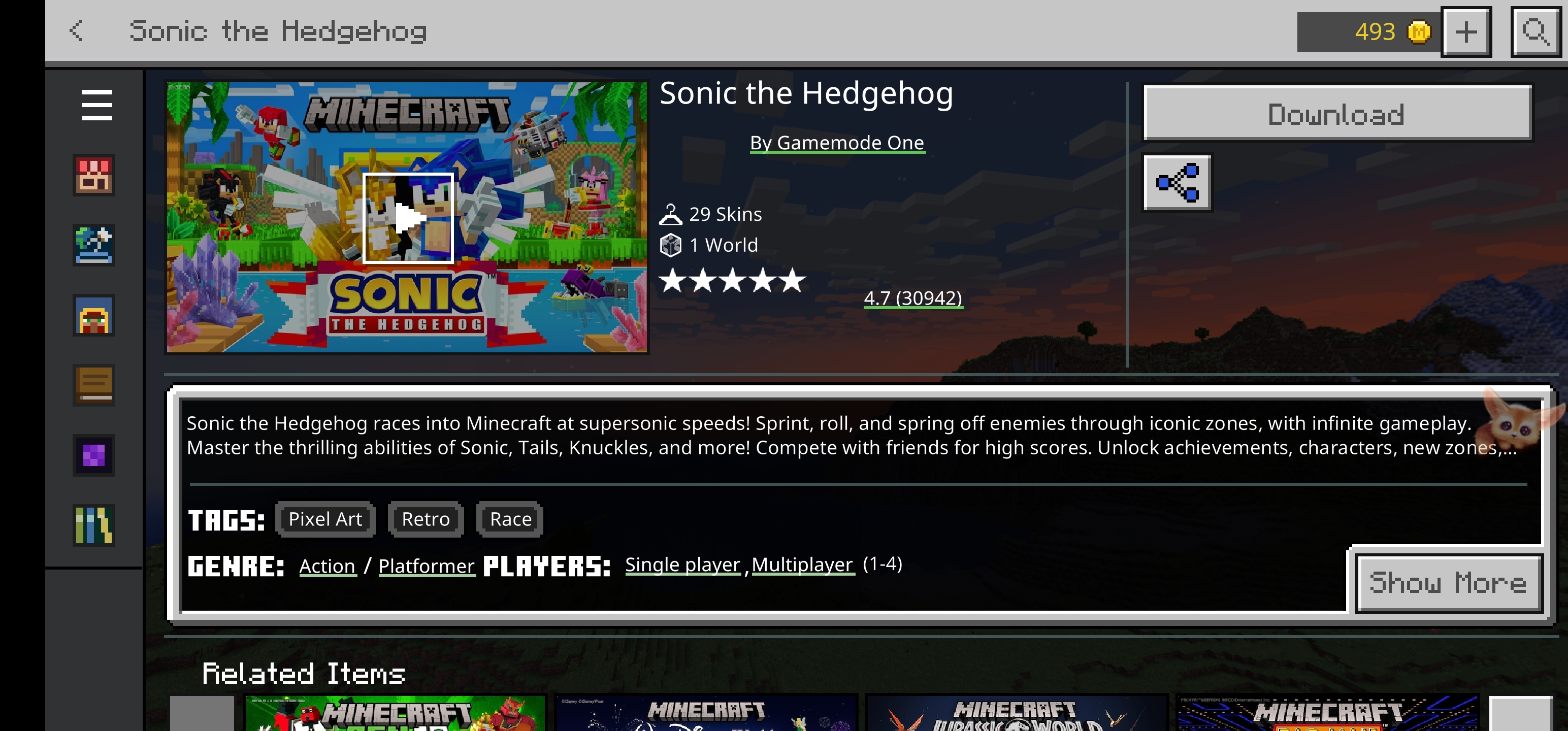The height and width of the screenshot is (731, 1568).
Task: Open the hamburger menu in sidebar
Action: 96,105
